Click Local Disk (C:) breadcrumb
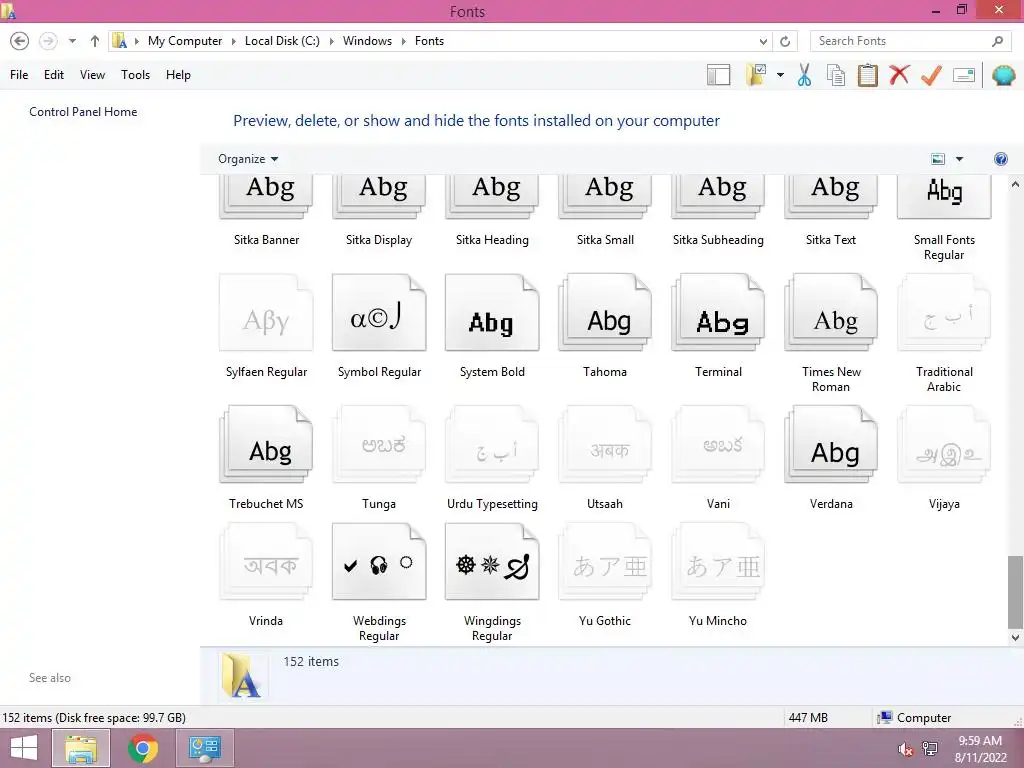Image resolution: width=1024 pixels, height=768 pixels. pyautogui.click(x=282, y=41)
